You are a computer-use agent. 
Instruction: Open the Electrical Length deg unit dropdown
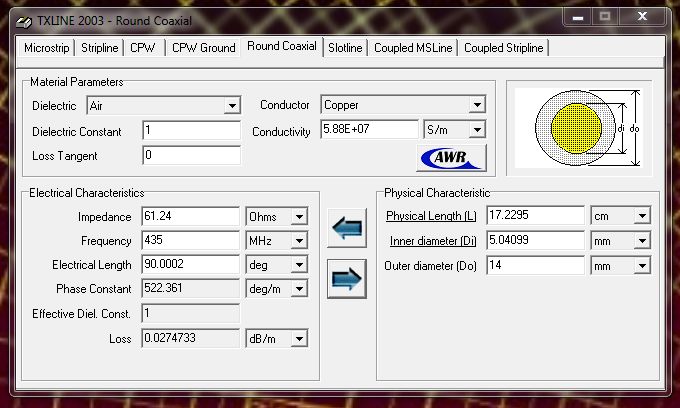coord(299,264)
